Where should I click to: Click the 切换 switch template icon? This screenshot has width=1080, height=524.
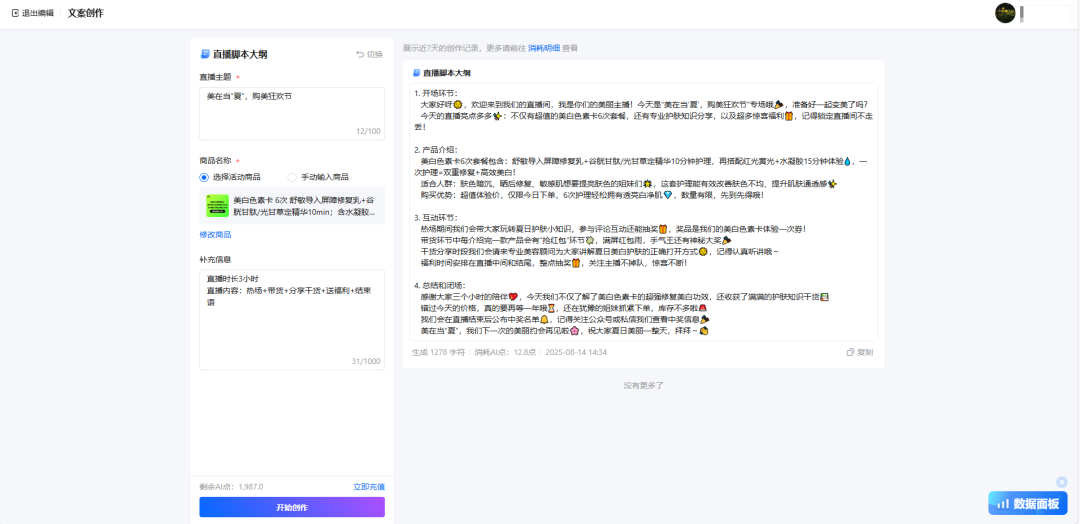tap(360, 54)
